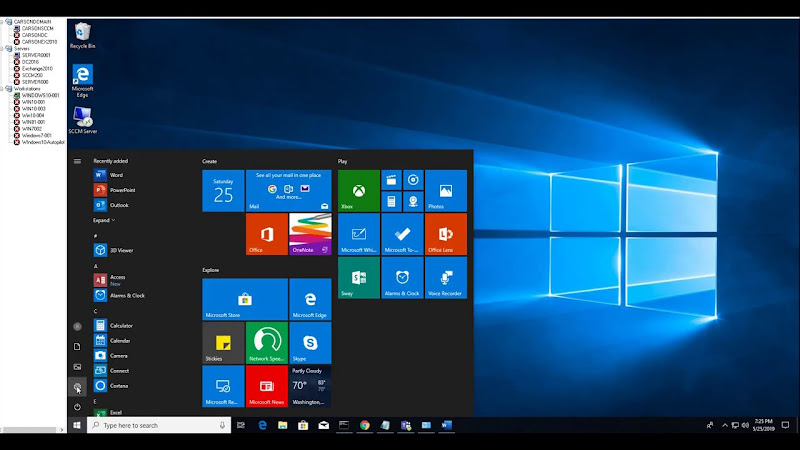800x450 pixels.
Task: Open the Office Lens tile
Action: (x=446, y=234)
